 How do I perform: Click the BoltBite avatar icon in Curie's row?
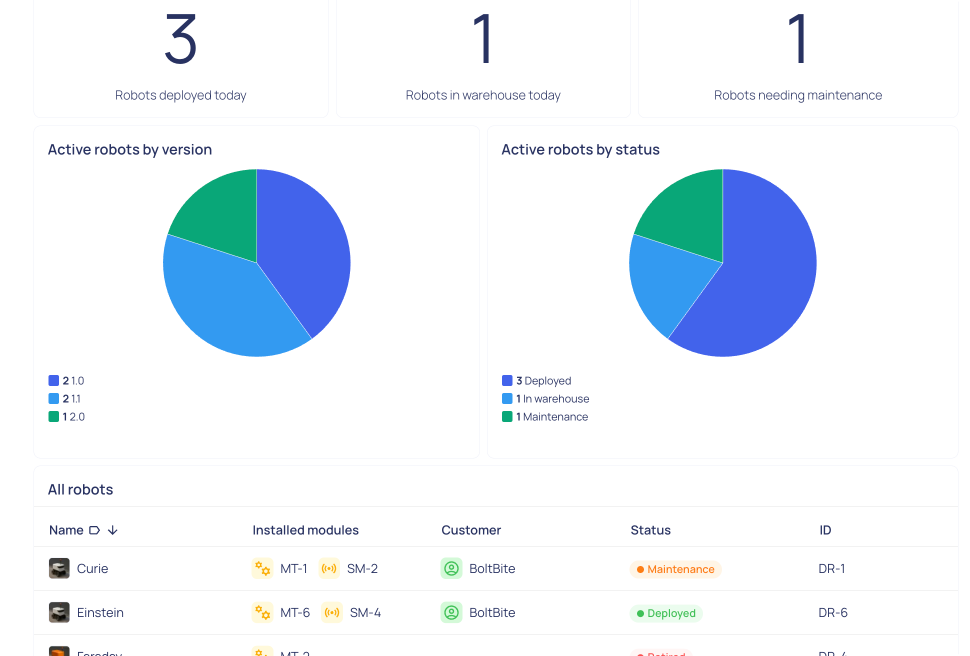450,568
